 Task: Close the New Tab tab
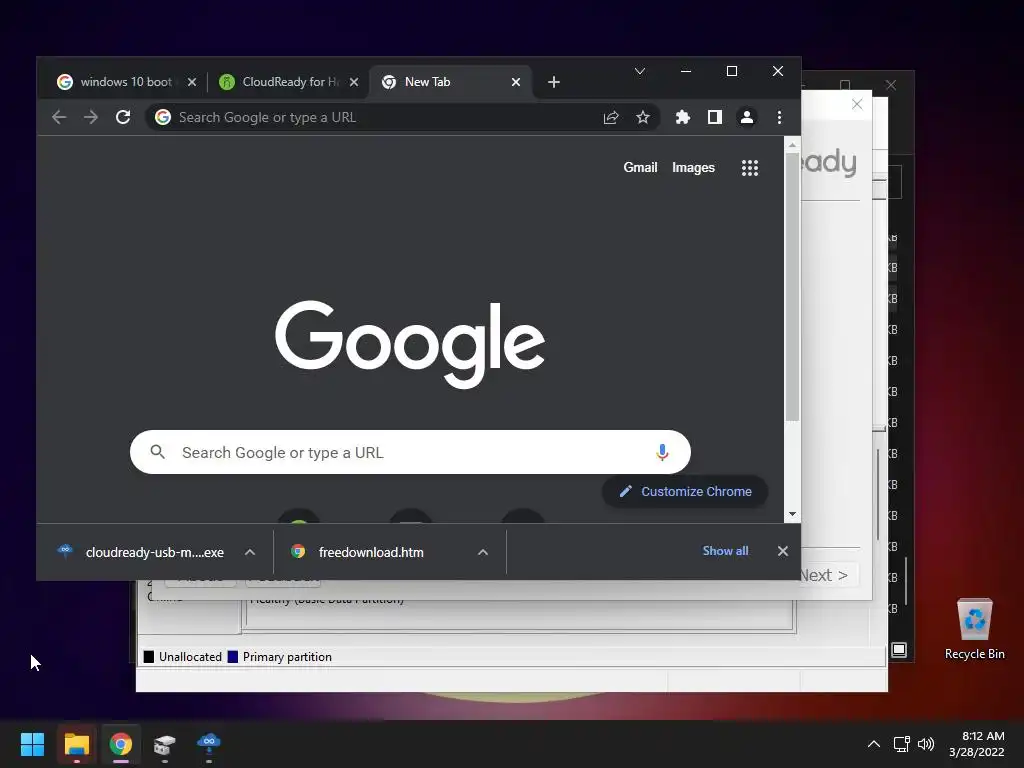(515, 82)
